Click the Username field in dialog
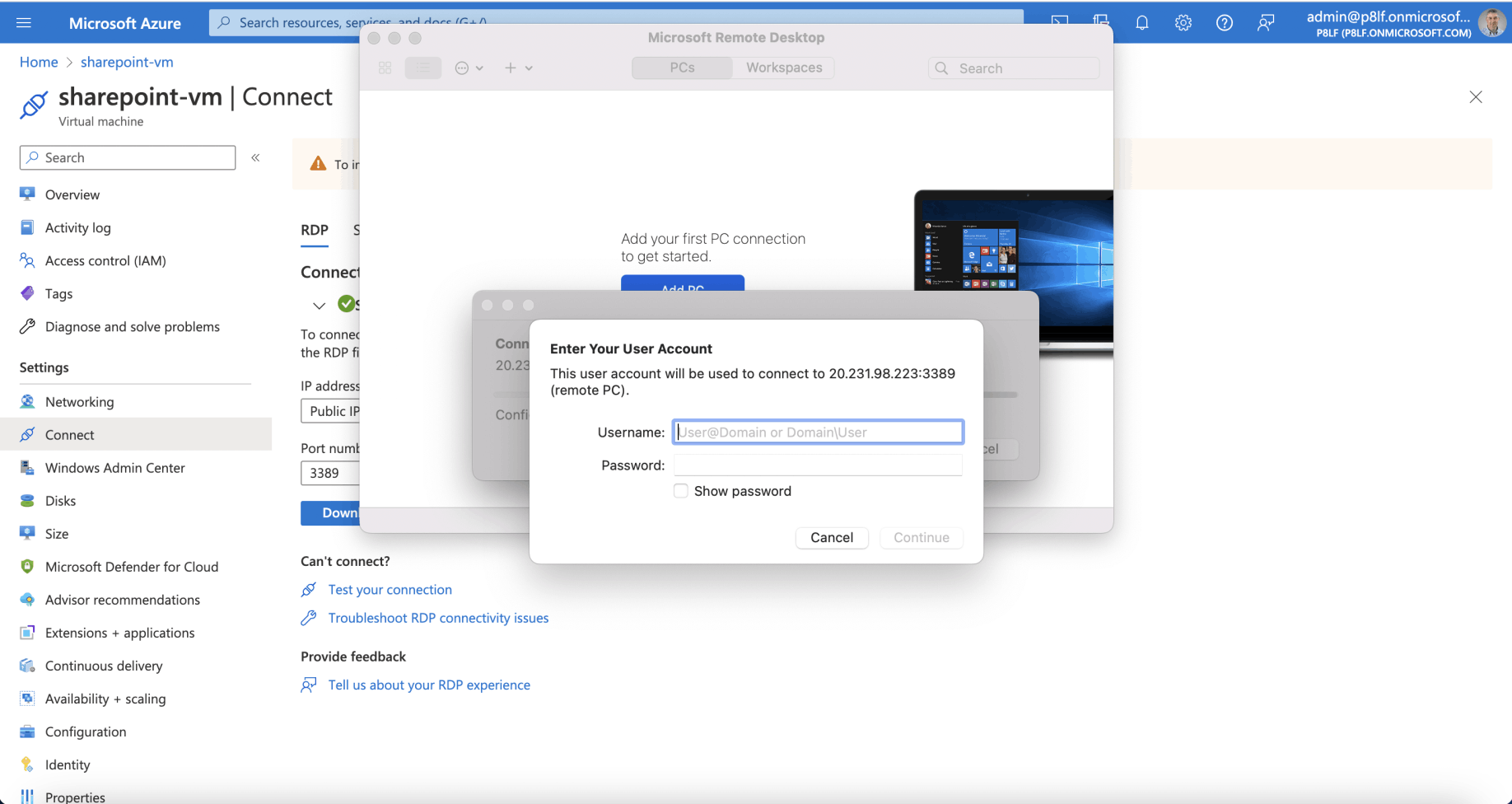 818,432
